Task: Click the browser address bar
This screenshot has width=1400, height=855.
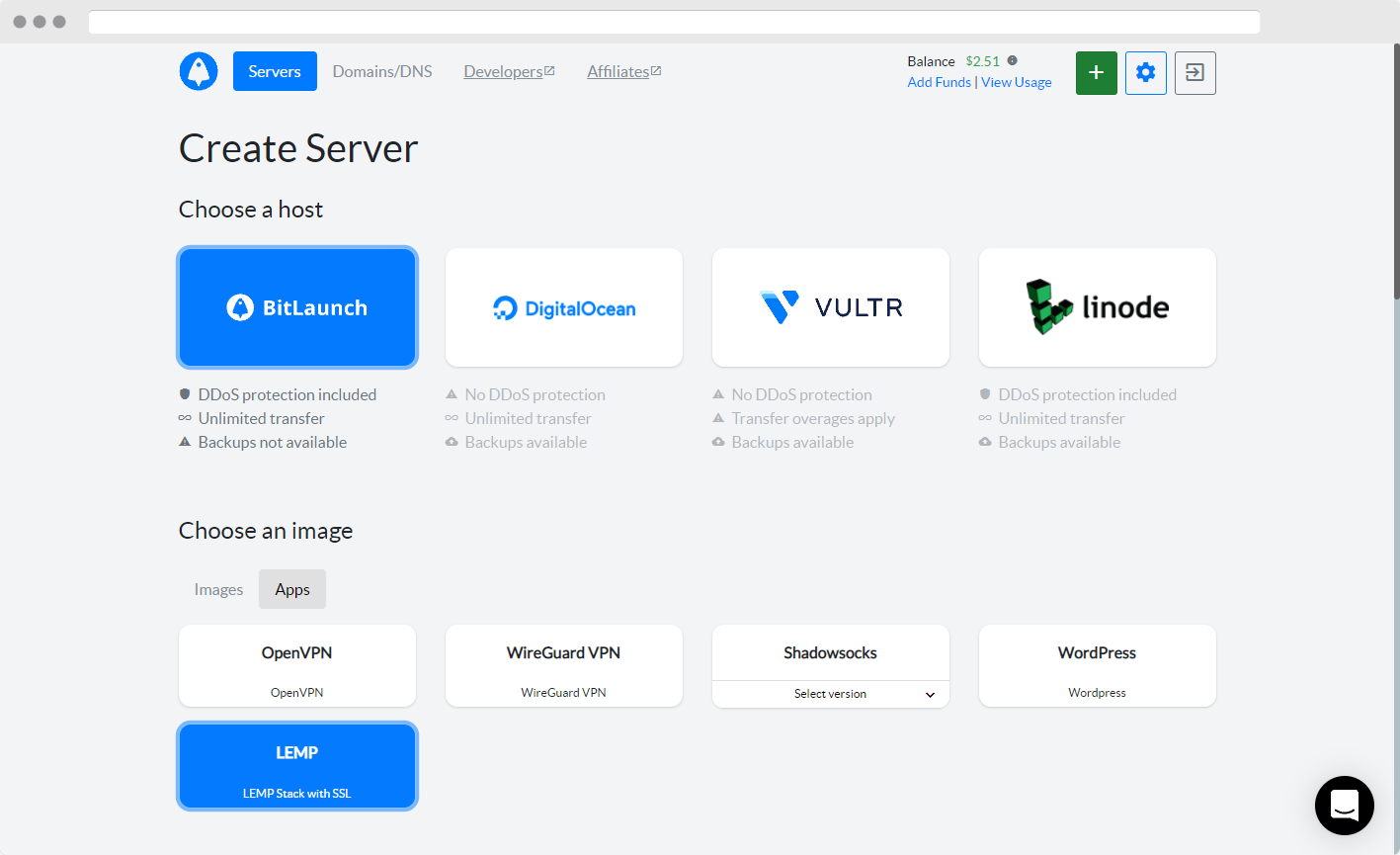Action: pyautogui.click(x=674, y=22)
